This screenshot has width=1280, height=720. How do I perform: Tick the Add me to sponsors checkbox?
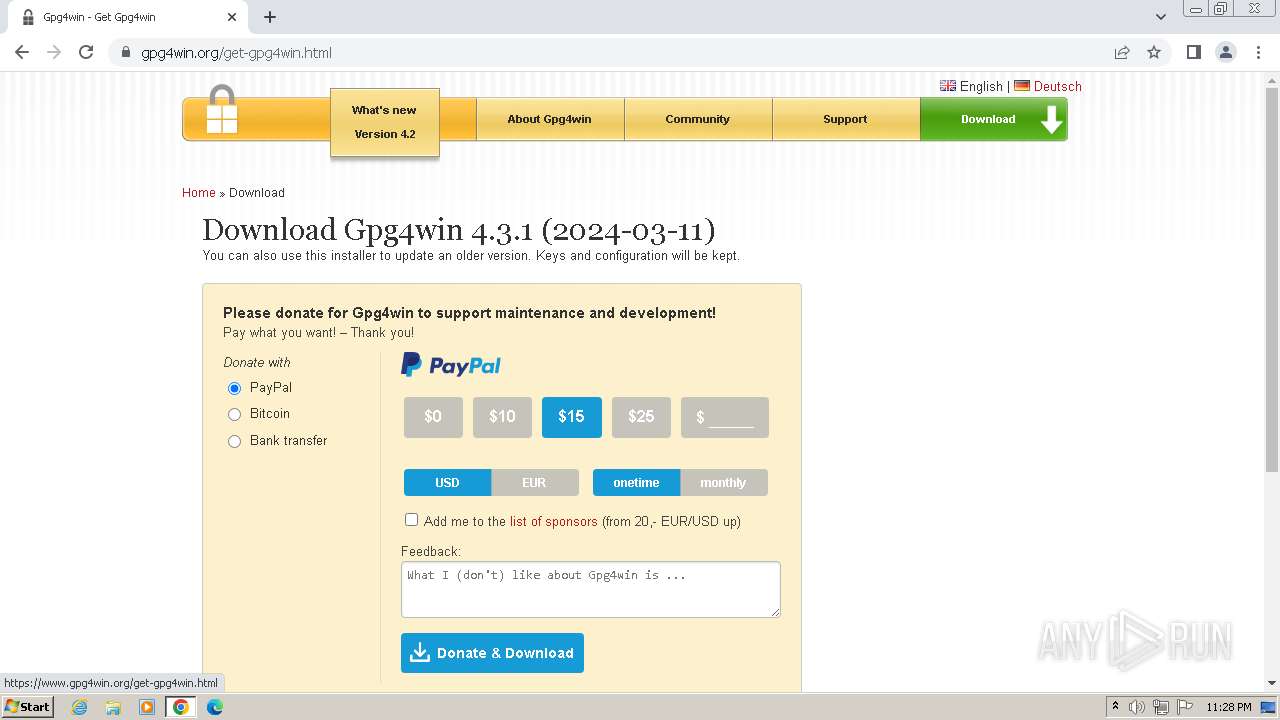click(x=411, y=520)
